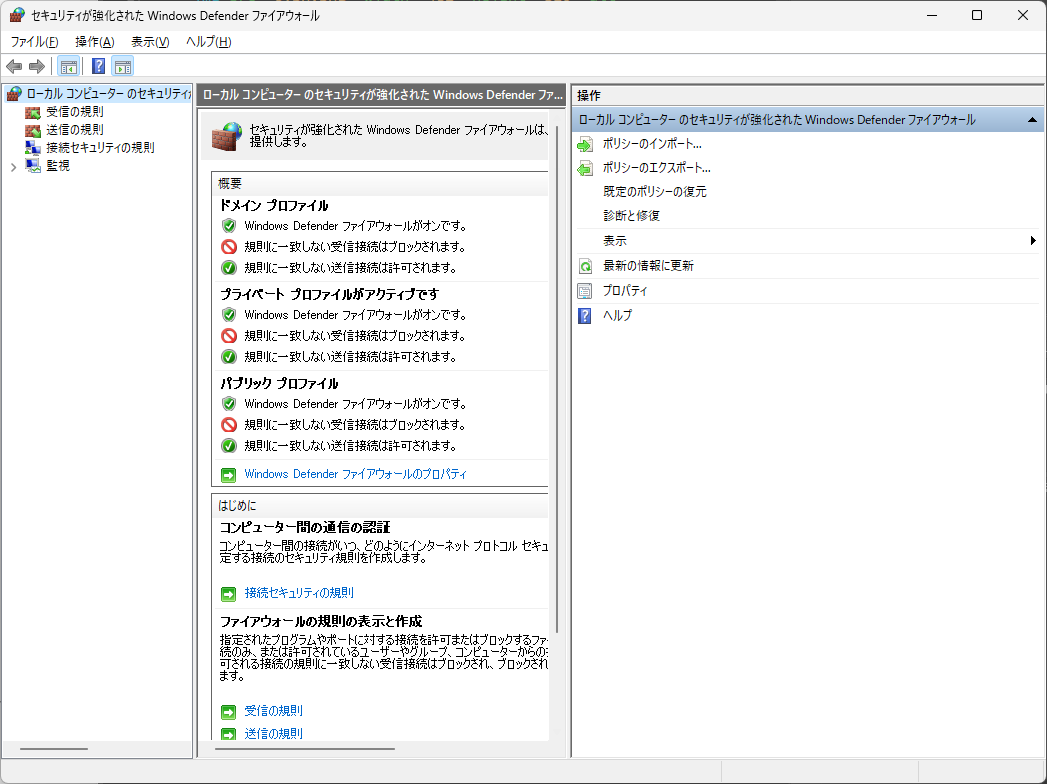Open Windows Defender ファイアウォールのプロパティ link
Image resolution: width=1047 pixels, height=784 pixels.
[x=355, y=474]
